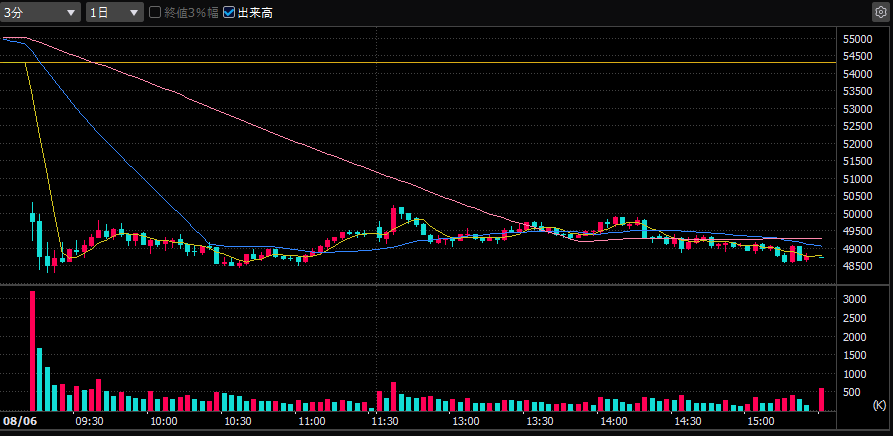The width and height of the screenshot is (893, 436).
Task: Click the 13:30 time axis label
Action: pyautogui.click(x=539, y=422)
